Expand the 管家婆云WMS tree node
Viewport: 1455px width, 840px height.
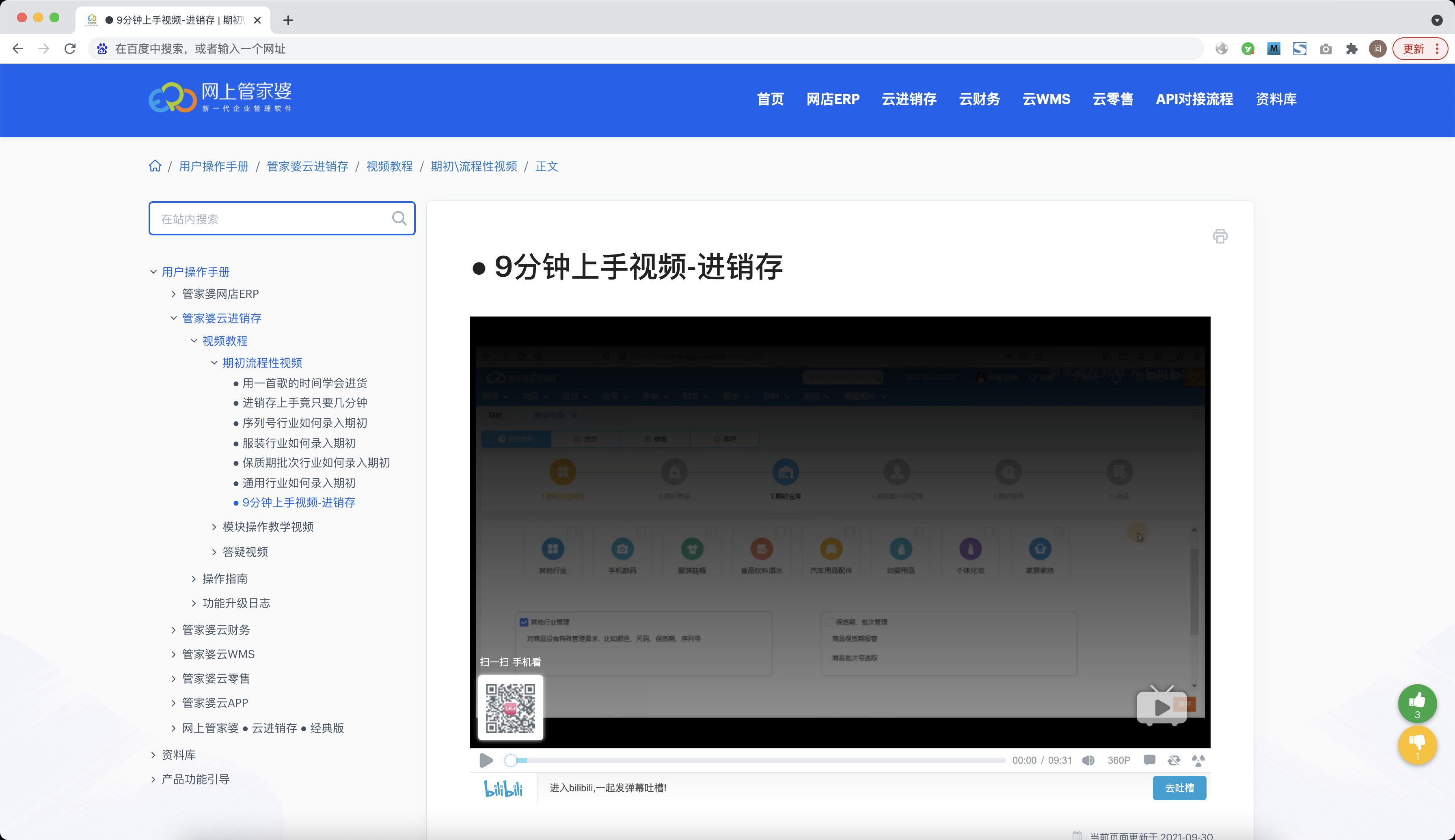(x=173, y=654)
